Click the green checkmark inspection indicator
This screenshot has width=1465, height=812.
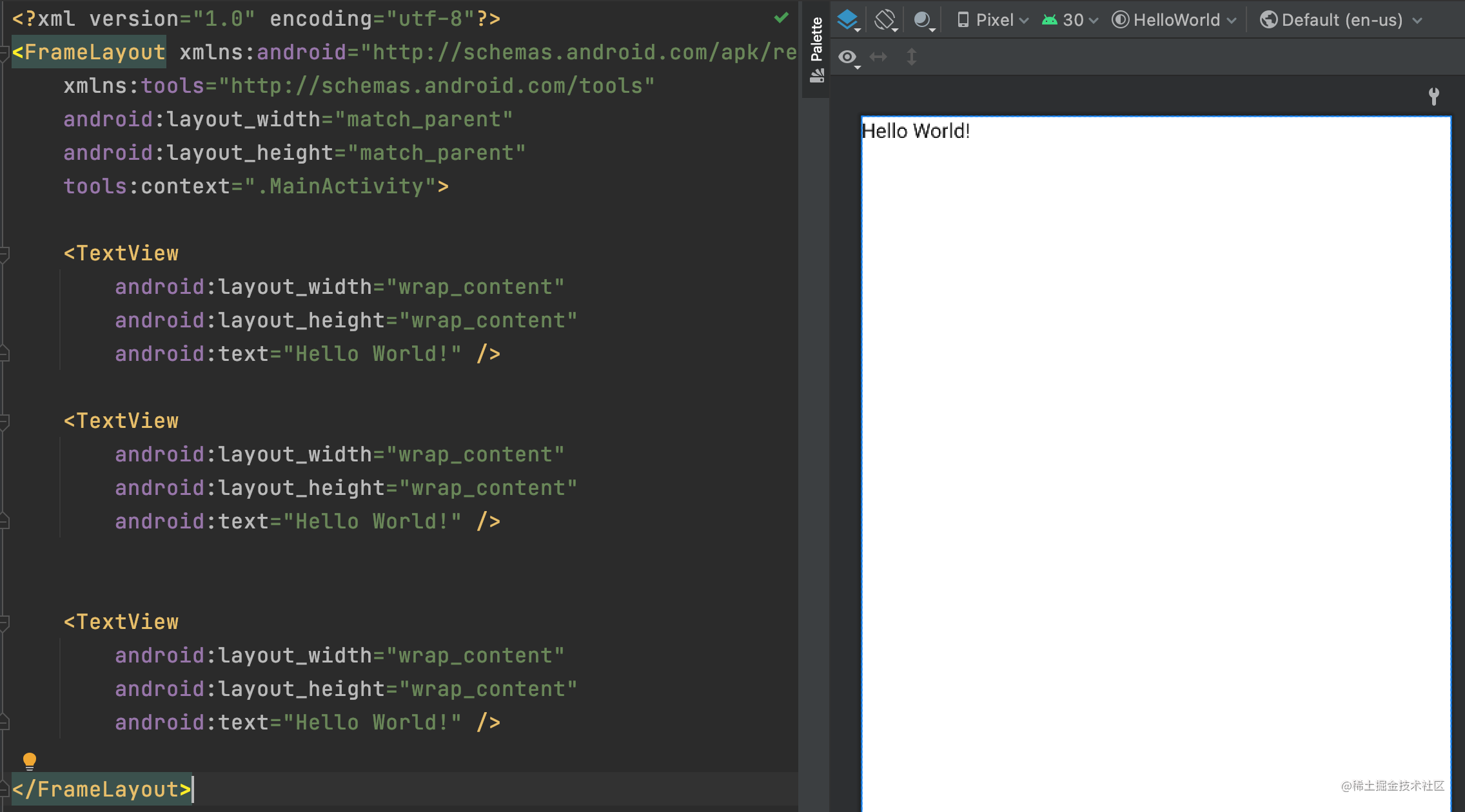pos(781,18)
